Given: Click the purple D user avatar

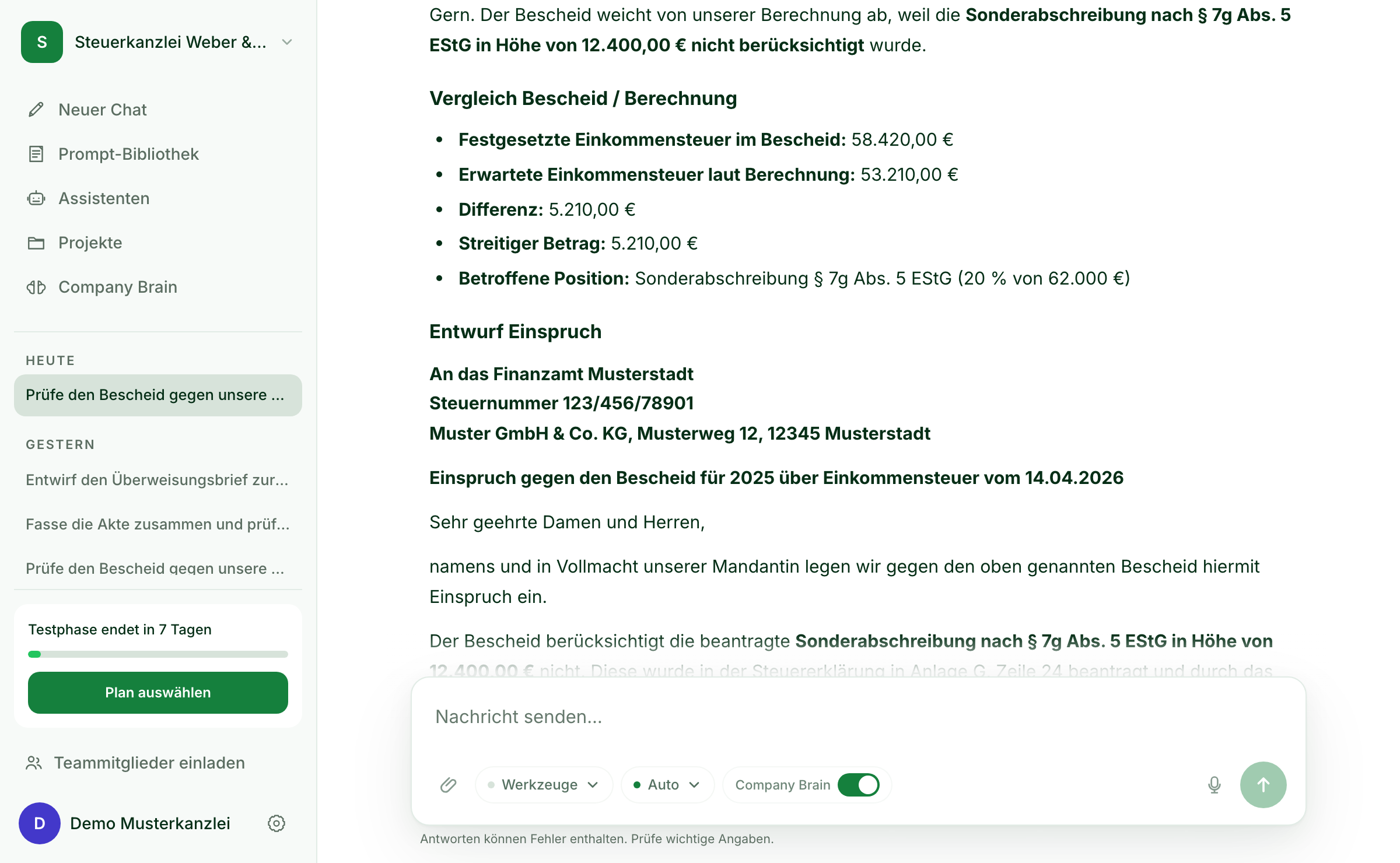Looking at the screenshot, I should click(x=40, y=823).
